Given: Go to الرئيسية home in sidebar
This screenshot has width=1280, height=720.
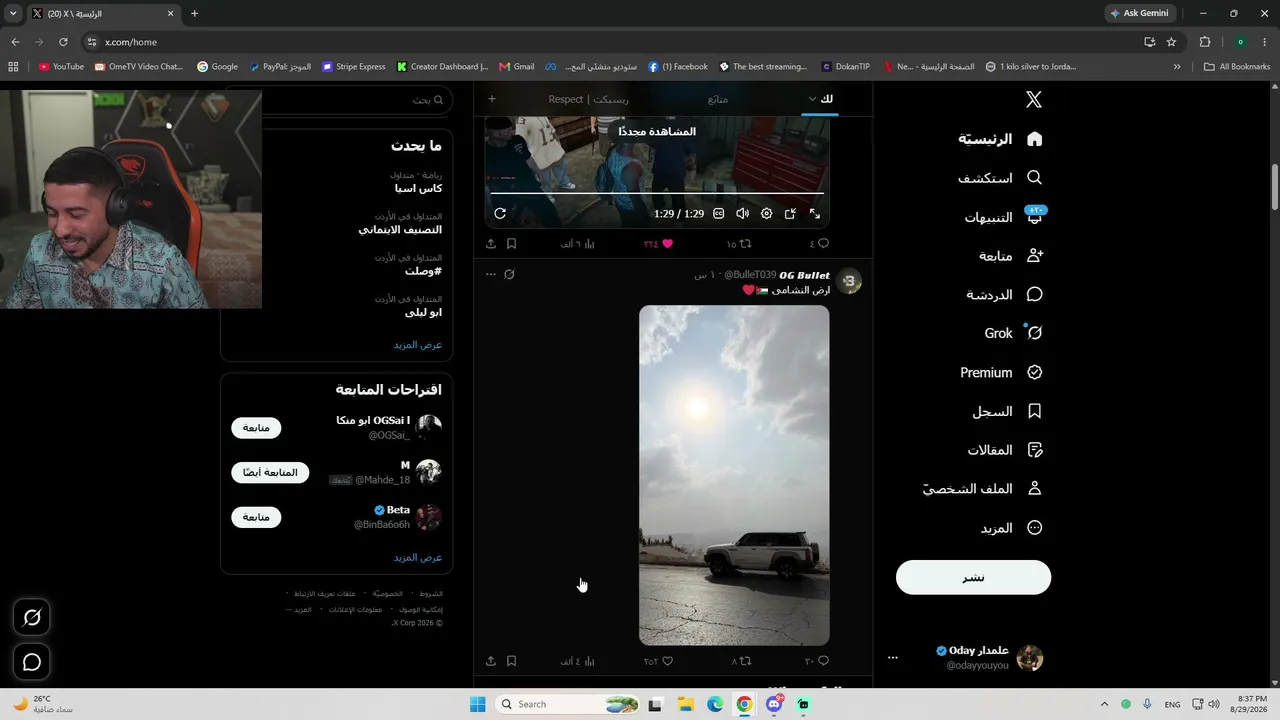Looking at the screenshot, I should tap(1000, 139).
